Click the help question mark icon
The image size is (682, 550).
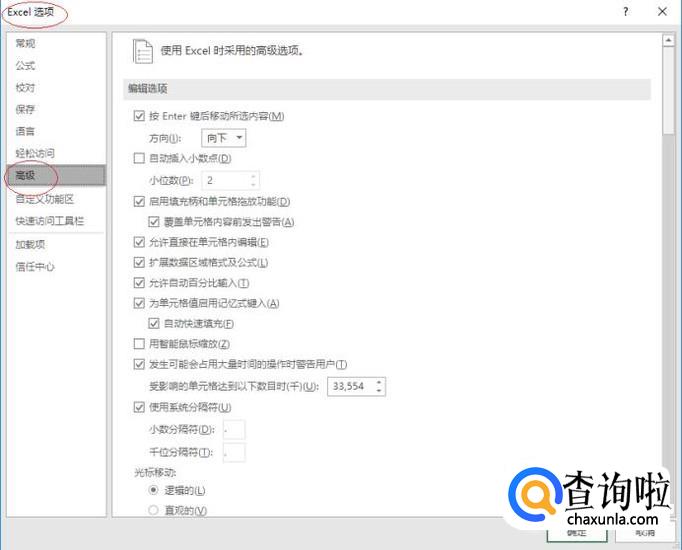(x=625, y=12)
